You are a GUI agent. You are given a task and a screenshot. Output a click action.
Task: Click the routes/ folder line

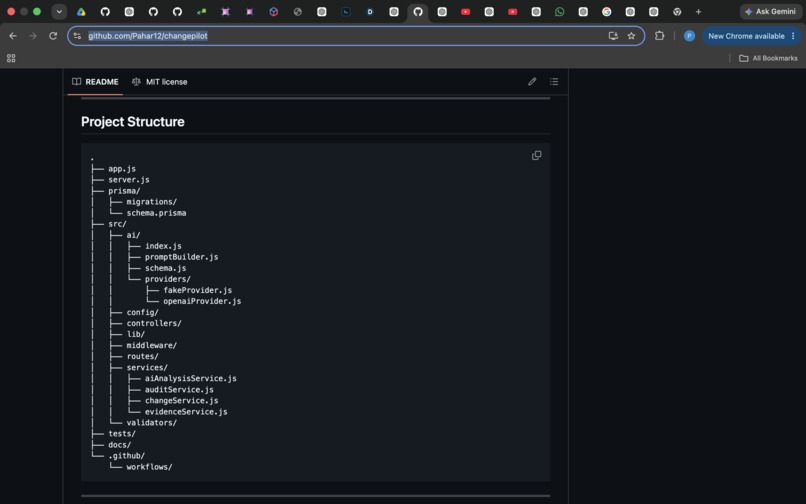(x=142, y=356)
